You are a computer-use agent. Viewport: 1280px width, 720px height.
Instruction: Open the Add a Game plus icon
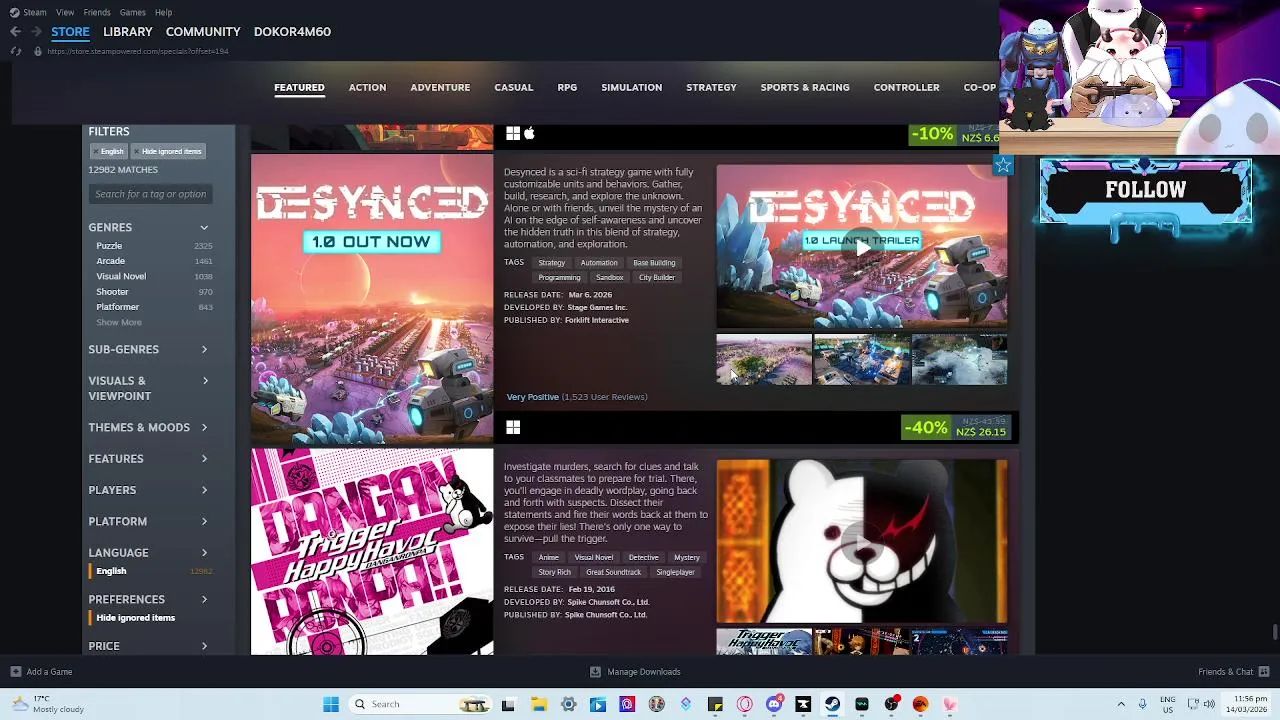click(16, 672)
